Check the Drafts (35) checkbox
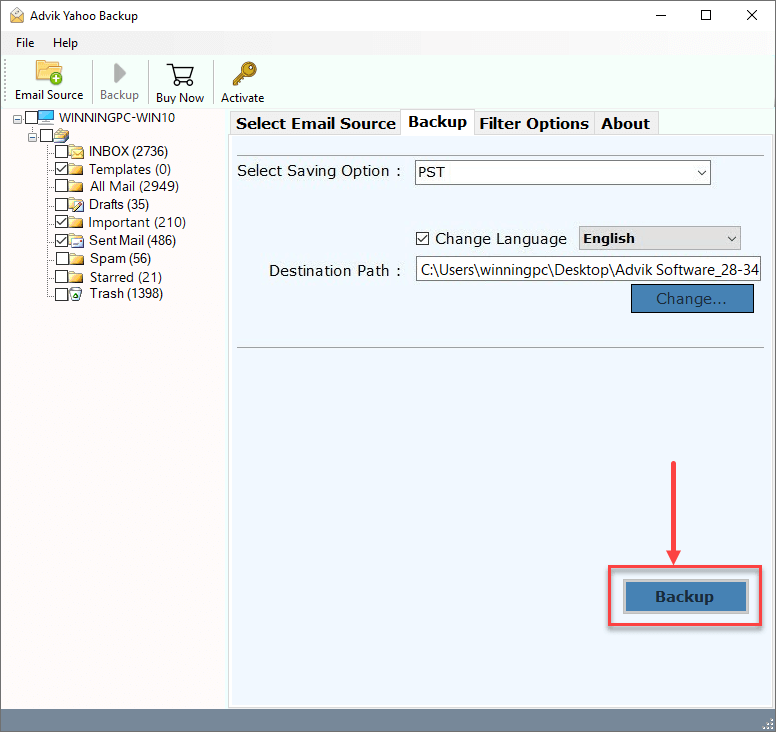 62,204
